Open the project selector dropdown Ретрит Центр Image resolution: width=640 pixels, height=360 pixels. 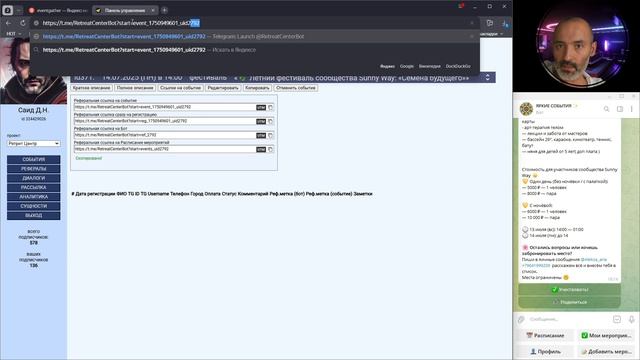(x=33, y=143)
